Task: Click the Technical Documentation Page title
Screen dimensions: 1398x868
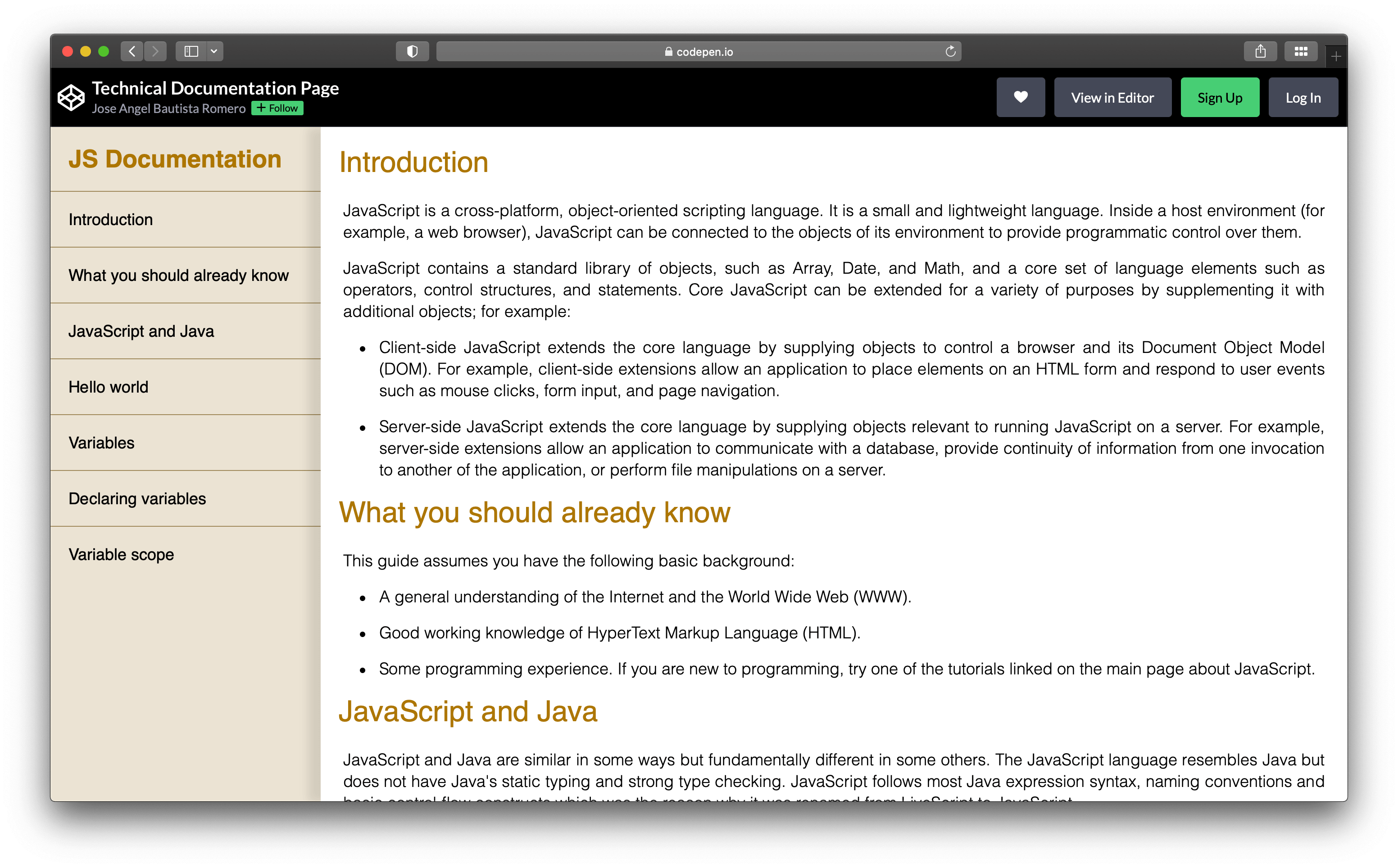Action: tap(215, 88)
